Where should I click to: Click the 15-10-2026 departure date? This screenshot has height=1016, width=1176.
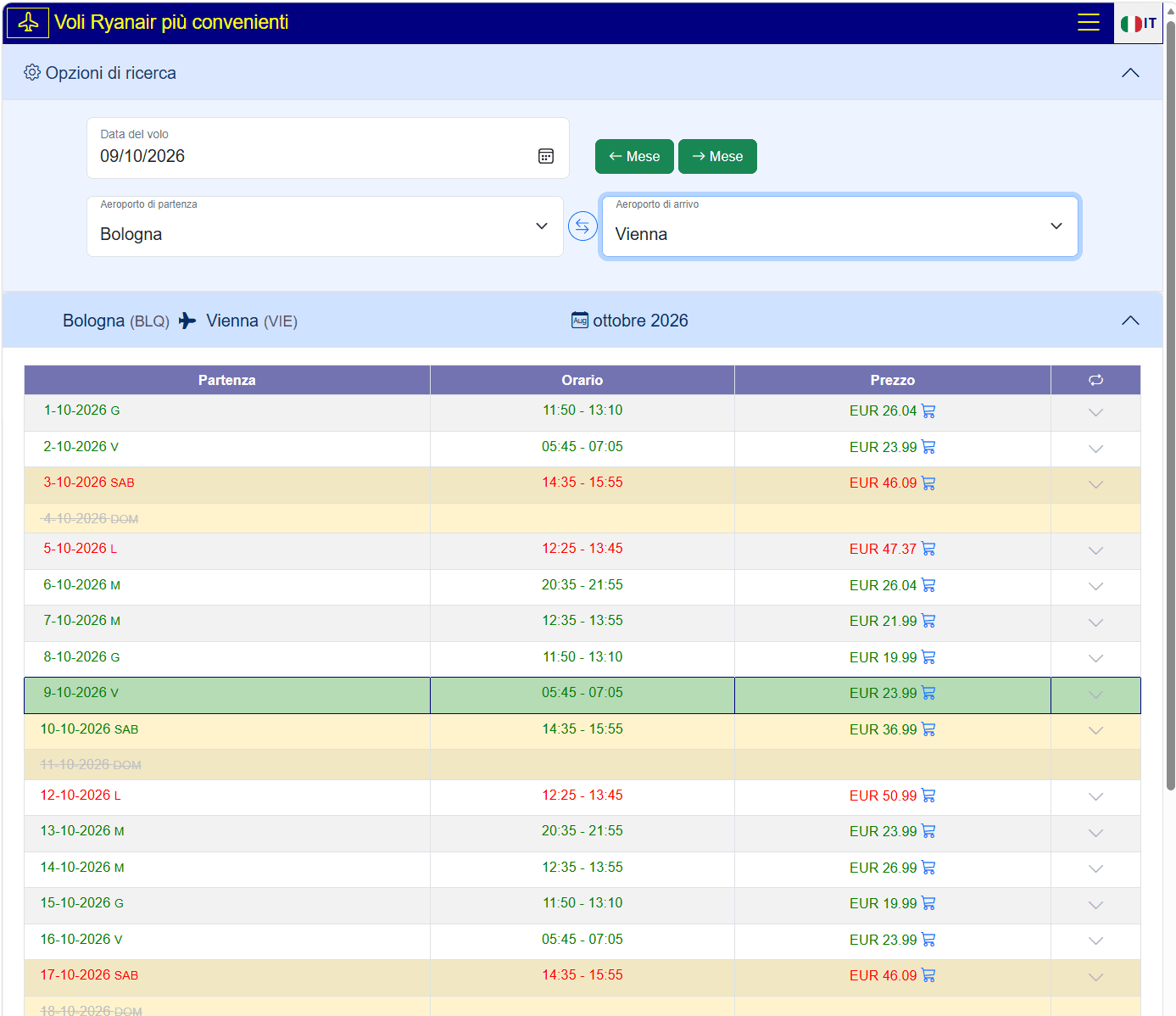[x=82, y=903]
